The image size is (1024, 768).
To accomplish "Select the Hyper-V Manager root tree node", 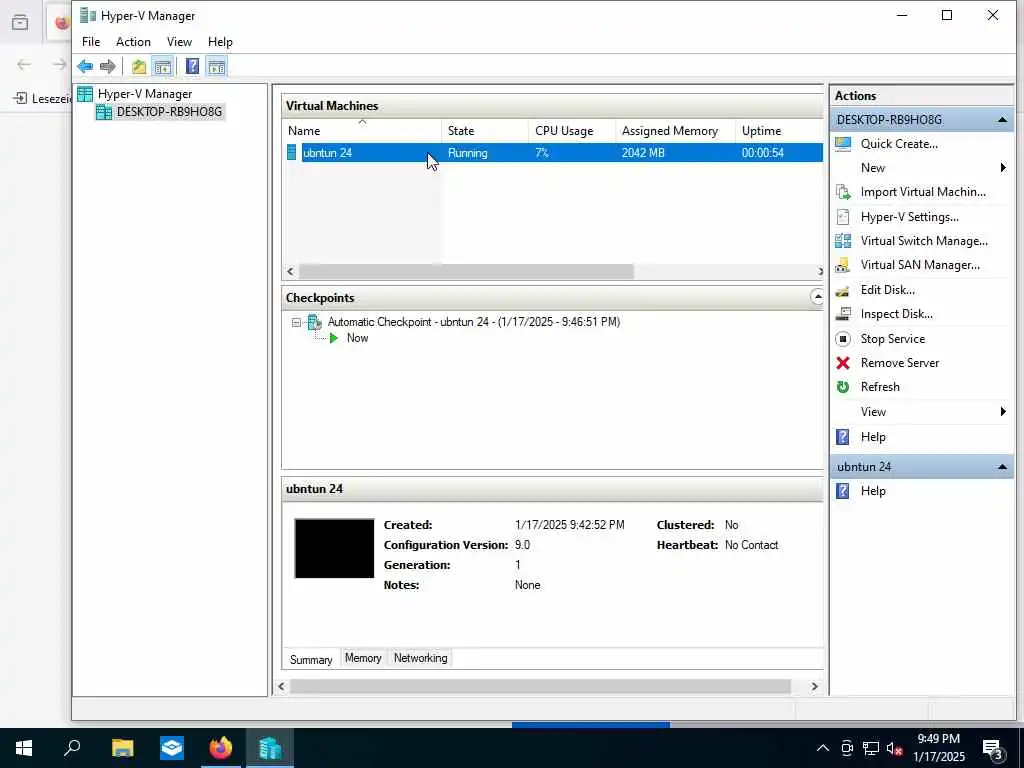I will [145, 94].
